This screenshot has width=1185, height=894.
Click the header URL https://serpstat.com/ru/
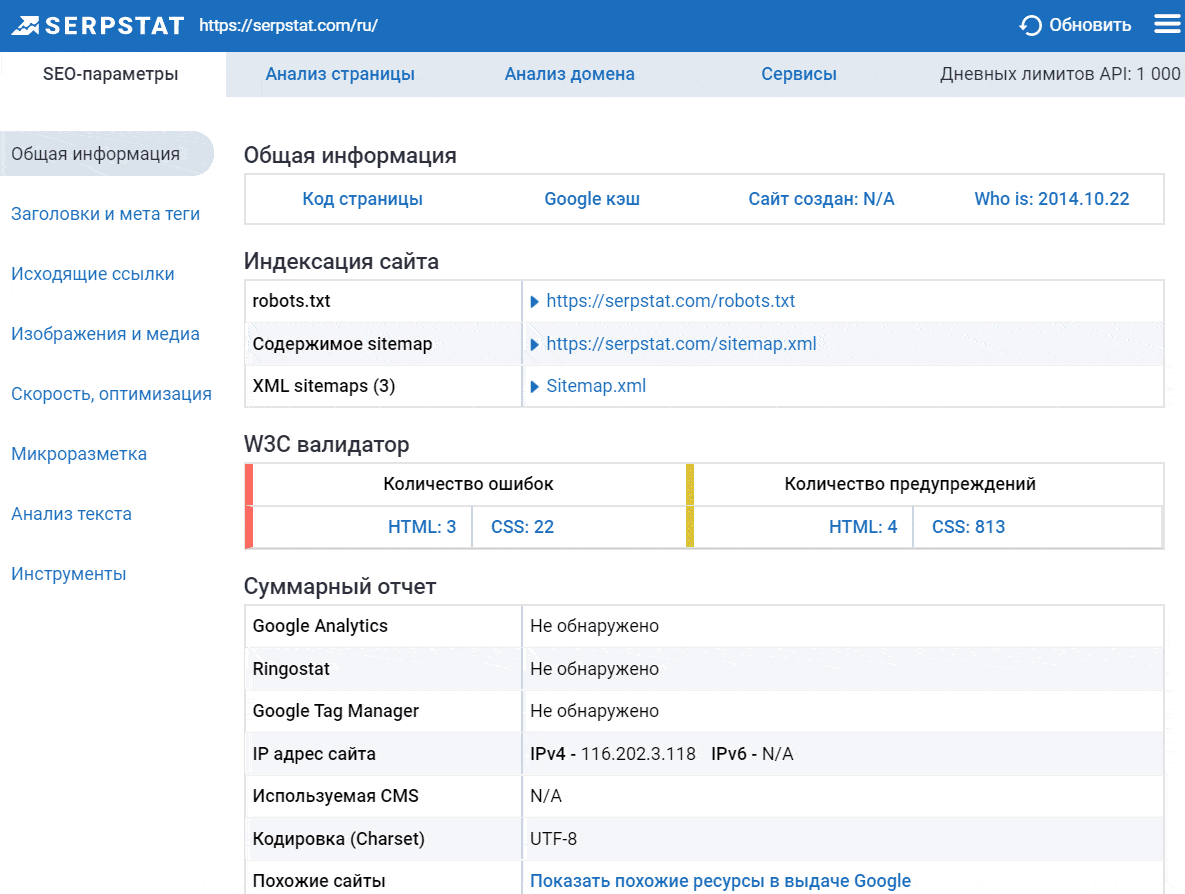pyautogui.click(x=289, y=26)
